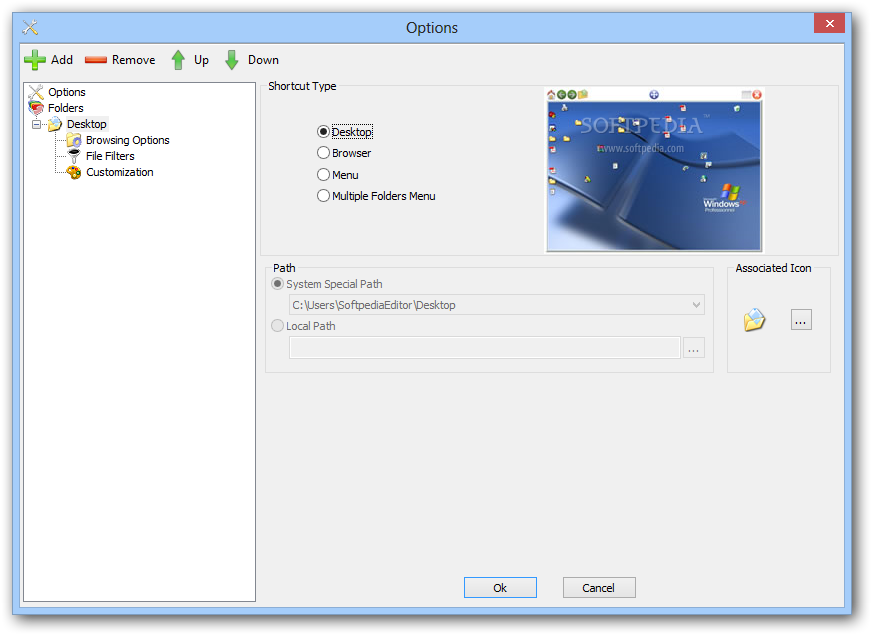Select System Special Path radio button

tap(278, 284)
